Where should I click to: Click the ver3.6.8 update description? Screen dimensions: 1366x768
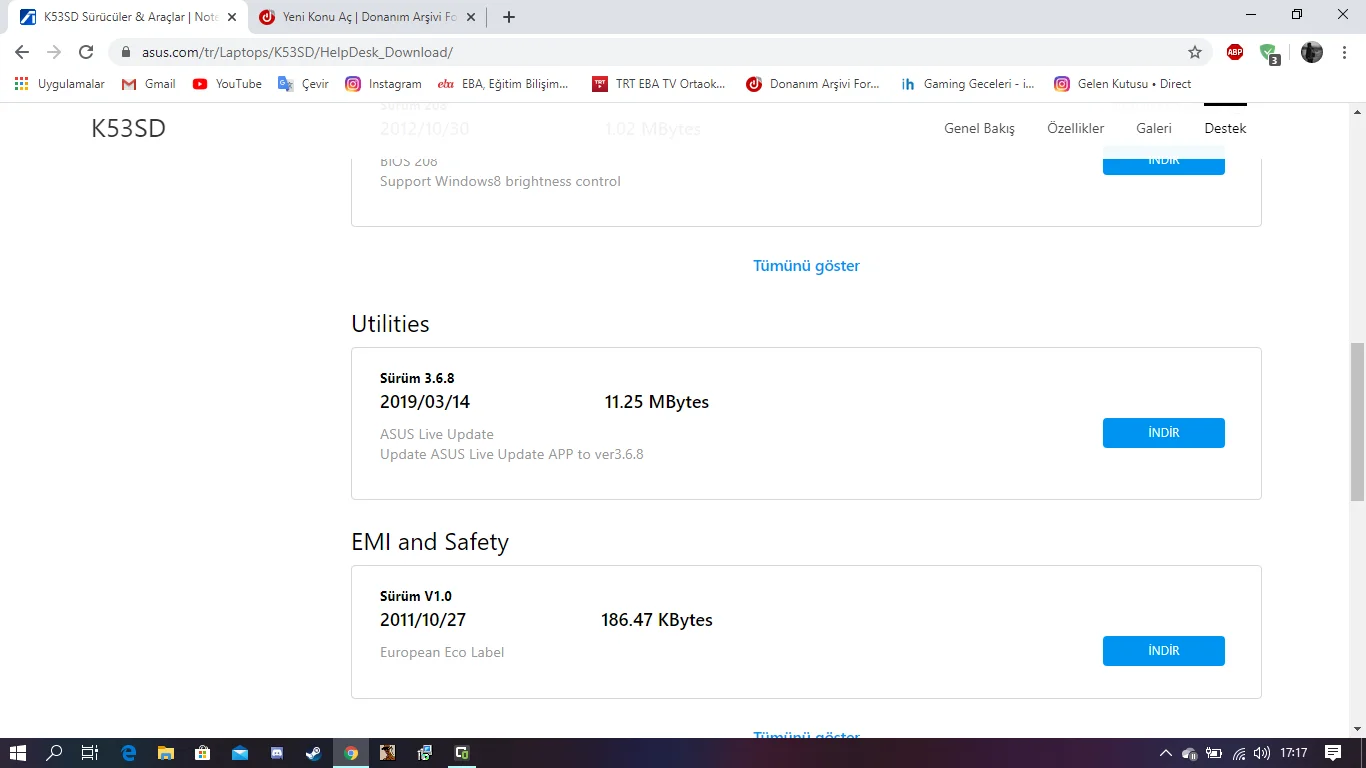[x=512, y=454]
